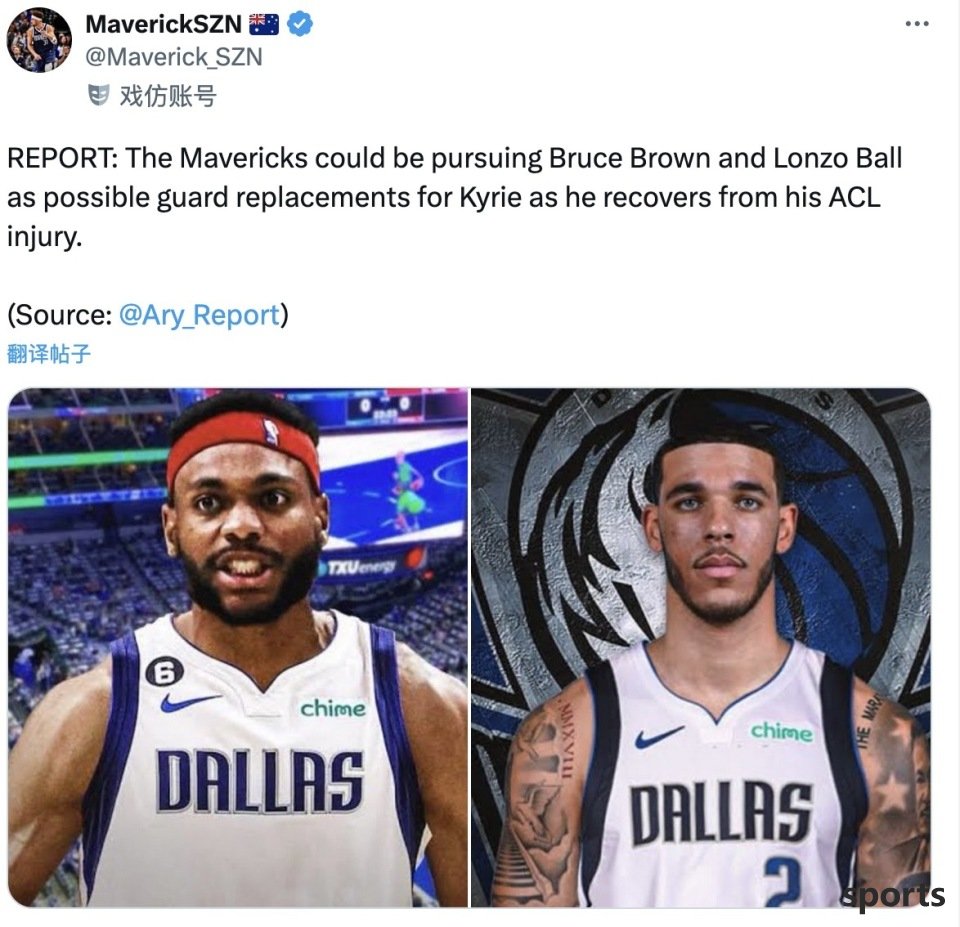This screenshot has width=960, height=927.
Task: Open the MaverickSZN profile avatar
Action: click(39, 40)
